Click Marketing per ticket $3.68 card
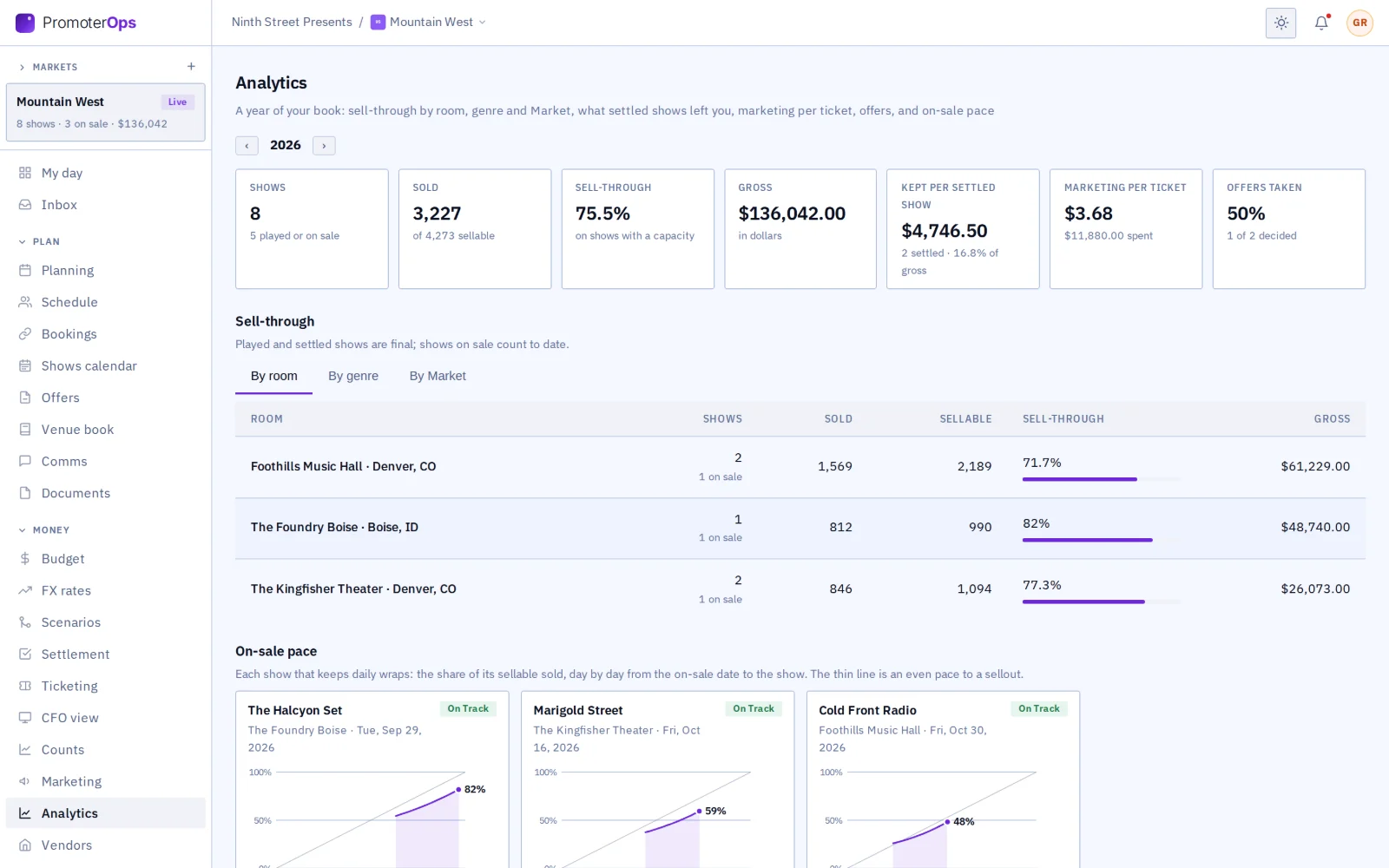The width and height of the screenshot is (1389, 868). tap(1126, 229)
